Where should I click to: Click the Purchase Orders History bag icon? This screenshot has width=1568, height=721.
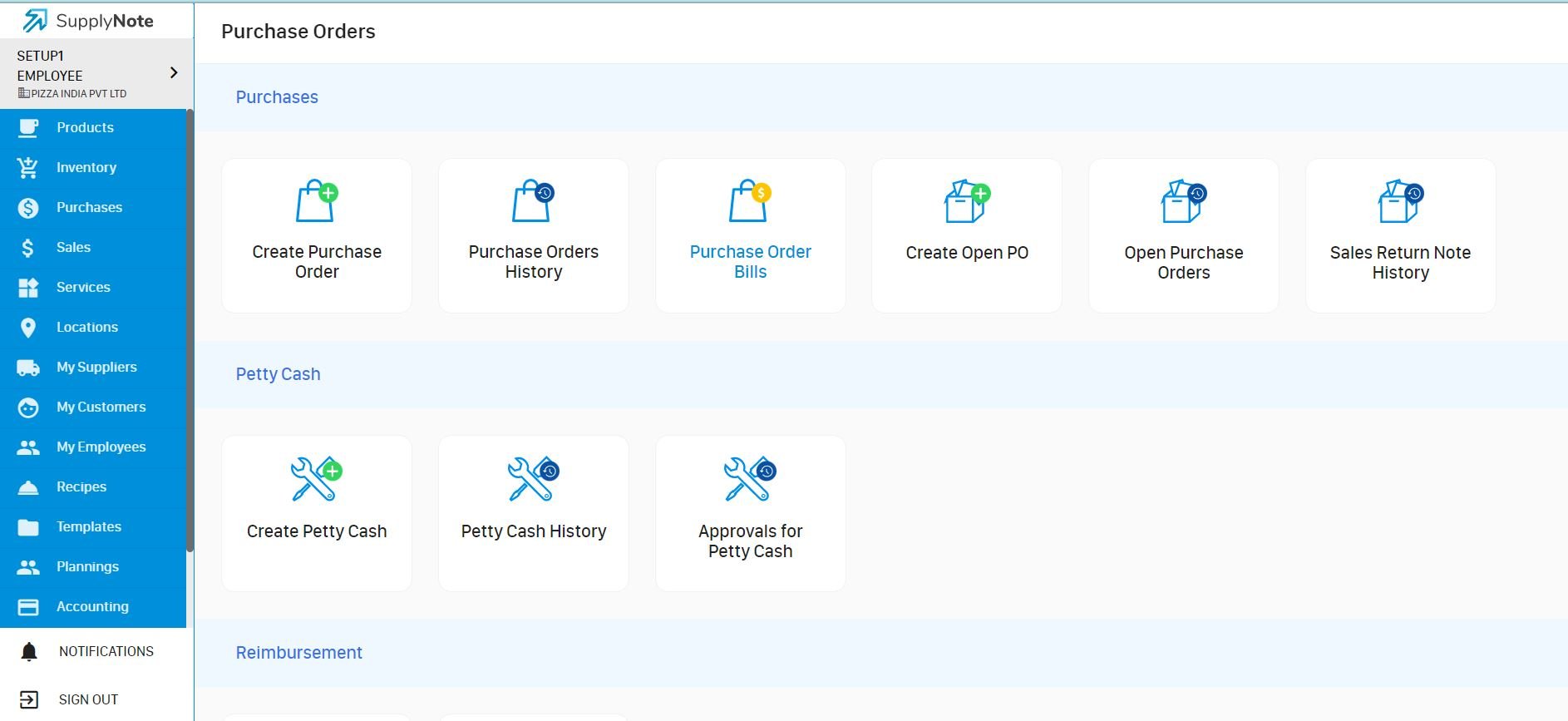coord(534,200)
